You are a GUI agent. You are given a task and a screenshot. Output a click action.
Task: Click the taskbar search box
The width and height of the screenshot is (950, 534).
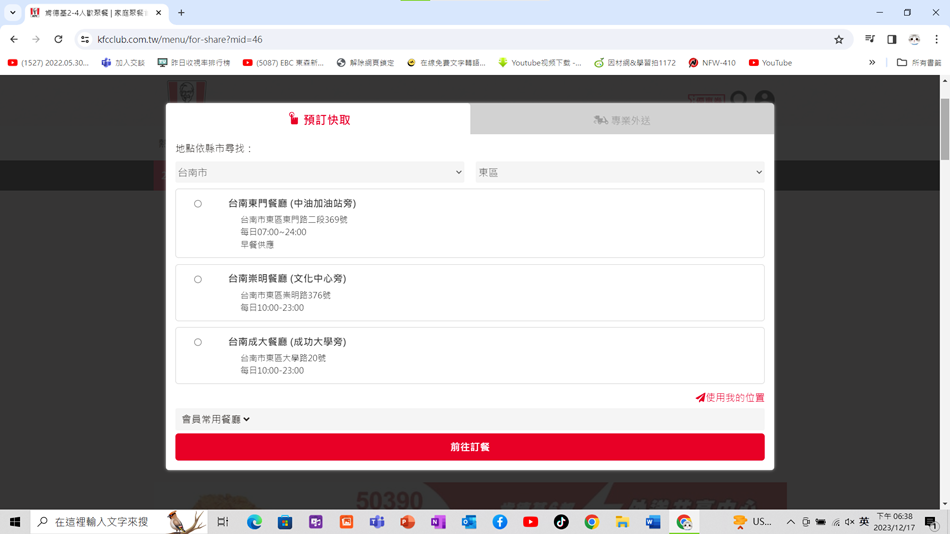(119, 522)
